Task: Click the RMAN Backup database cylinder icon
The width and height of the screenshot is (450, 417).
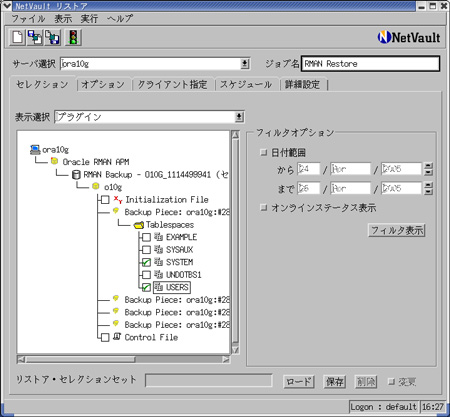Action: (x=76, y=174)
